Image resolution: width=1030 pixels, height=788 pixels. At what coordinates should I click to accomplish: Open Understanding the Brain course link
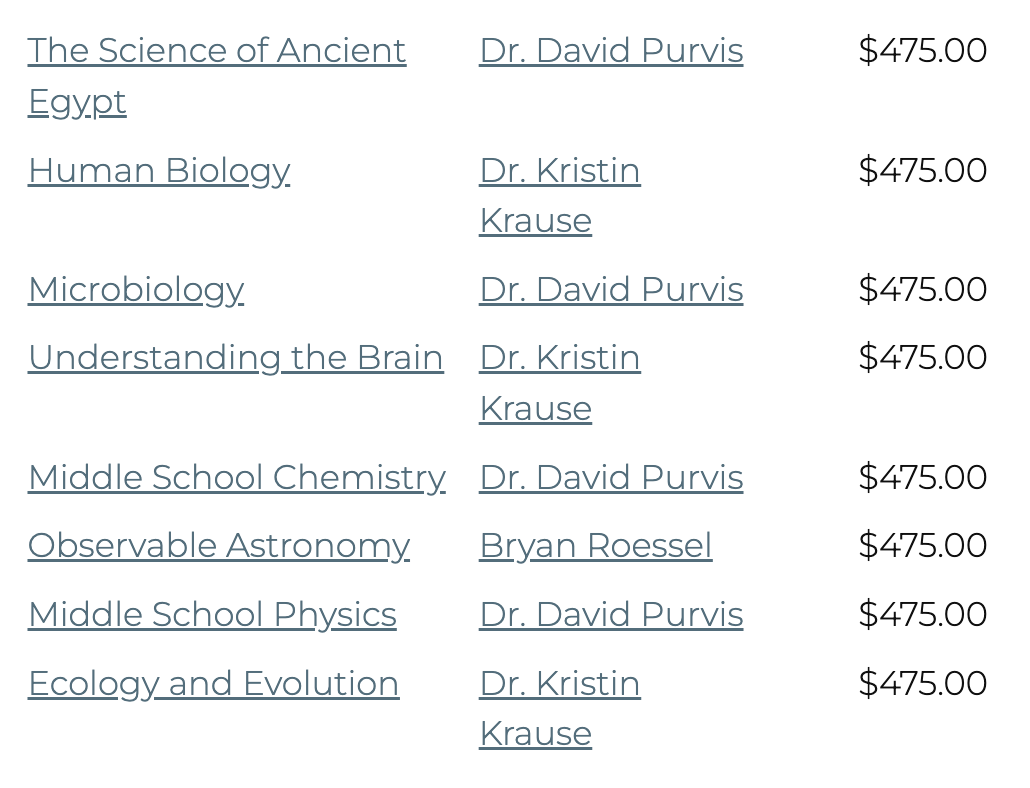coord(236,358)
